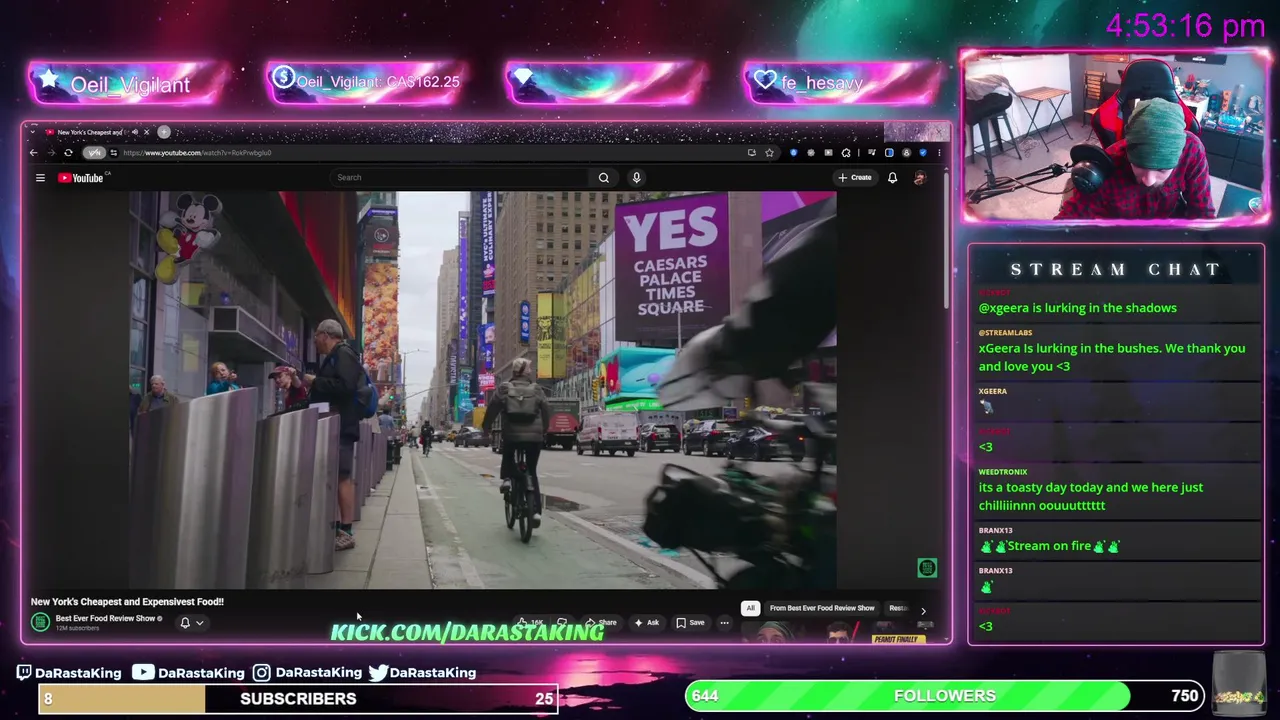Click the Create button

tap(855, 178)
